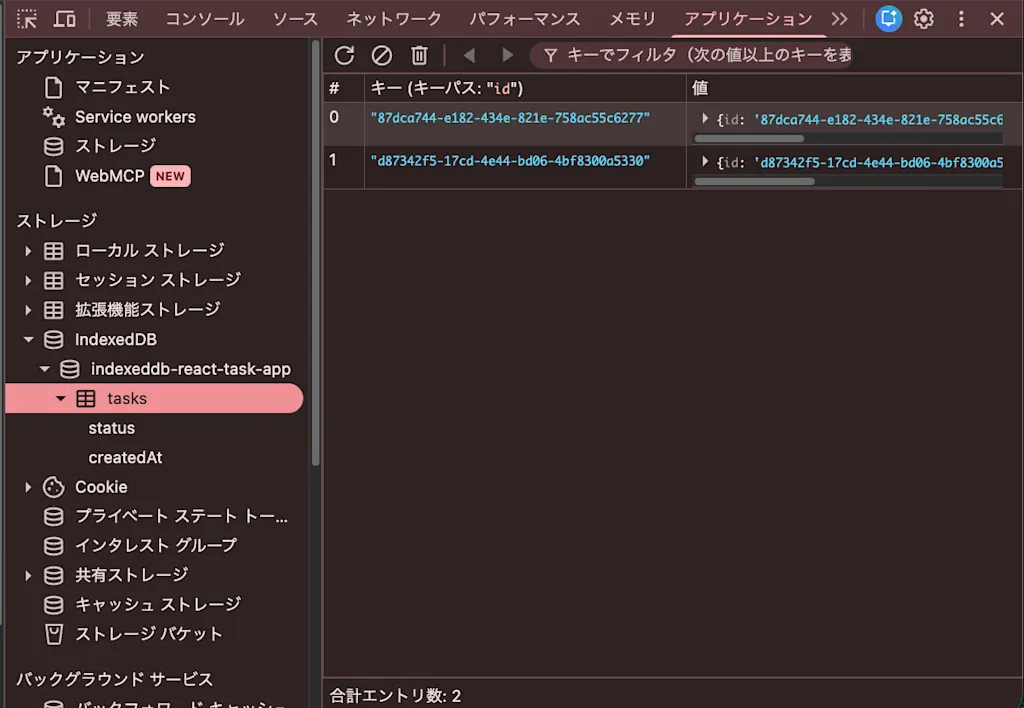Switch to the ネットワーク tab
This screenshot has width=1024, height=708.
point(394,19)
